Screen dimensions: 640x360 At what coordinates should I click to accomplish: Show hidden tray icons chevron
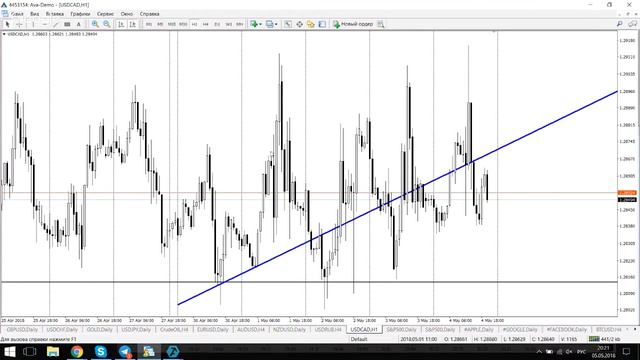click(x=539, y=352)
